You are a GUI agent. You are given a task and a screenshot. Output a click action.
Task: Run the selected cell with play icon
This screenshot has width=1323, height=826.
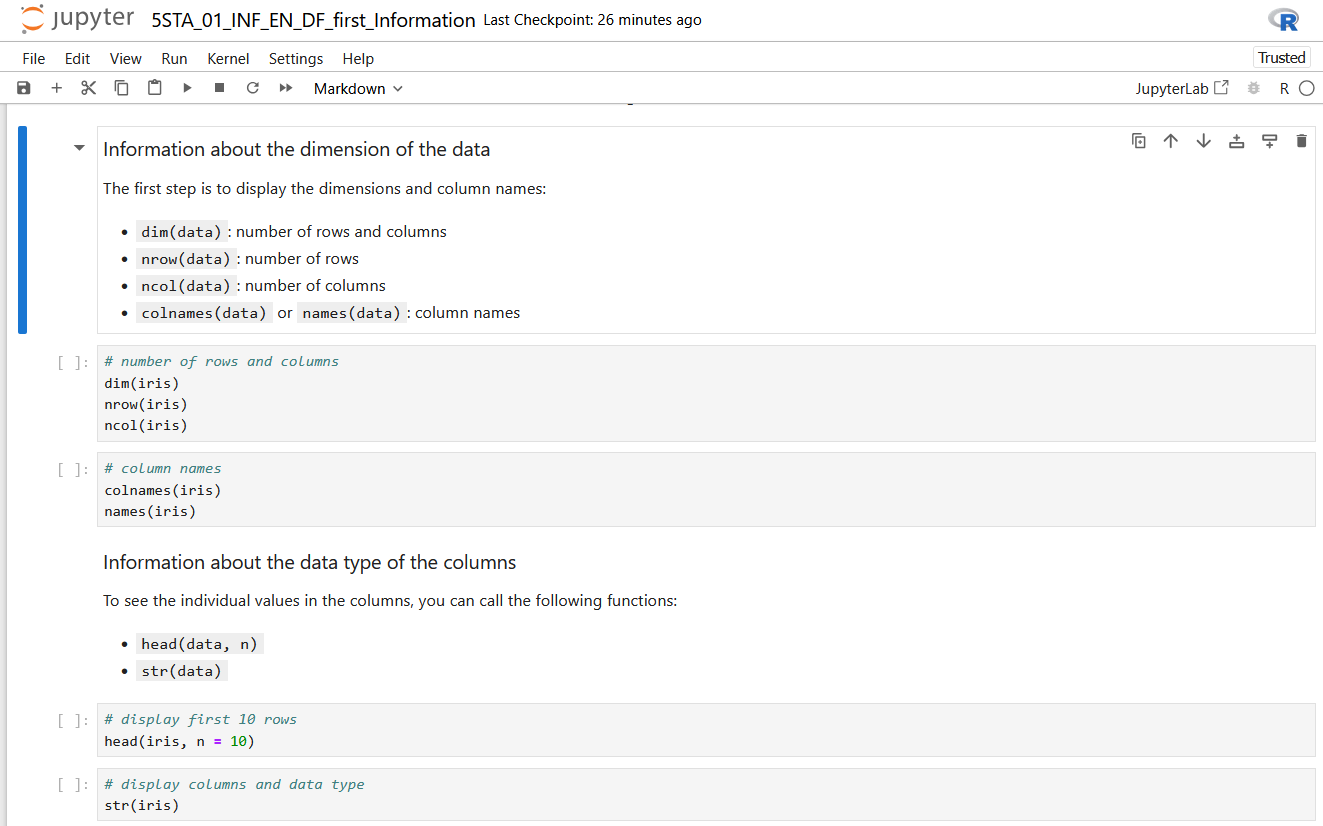pyautogui.click(x=187, y=88)
